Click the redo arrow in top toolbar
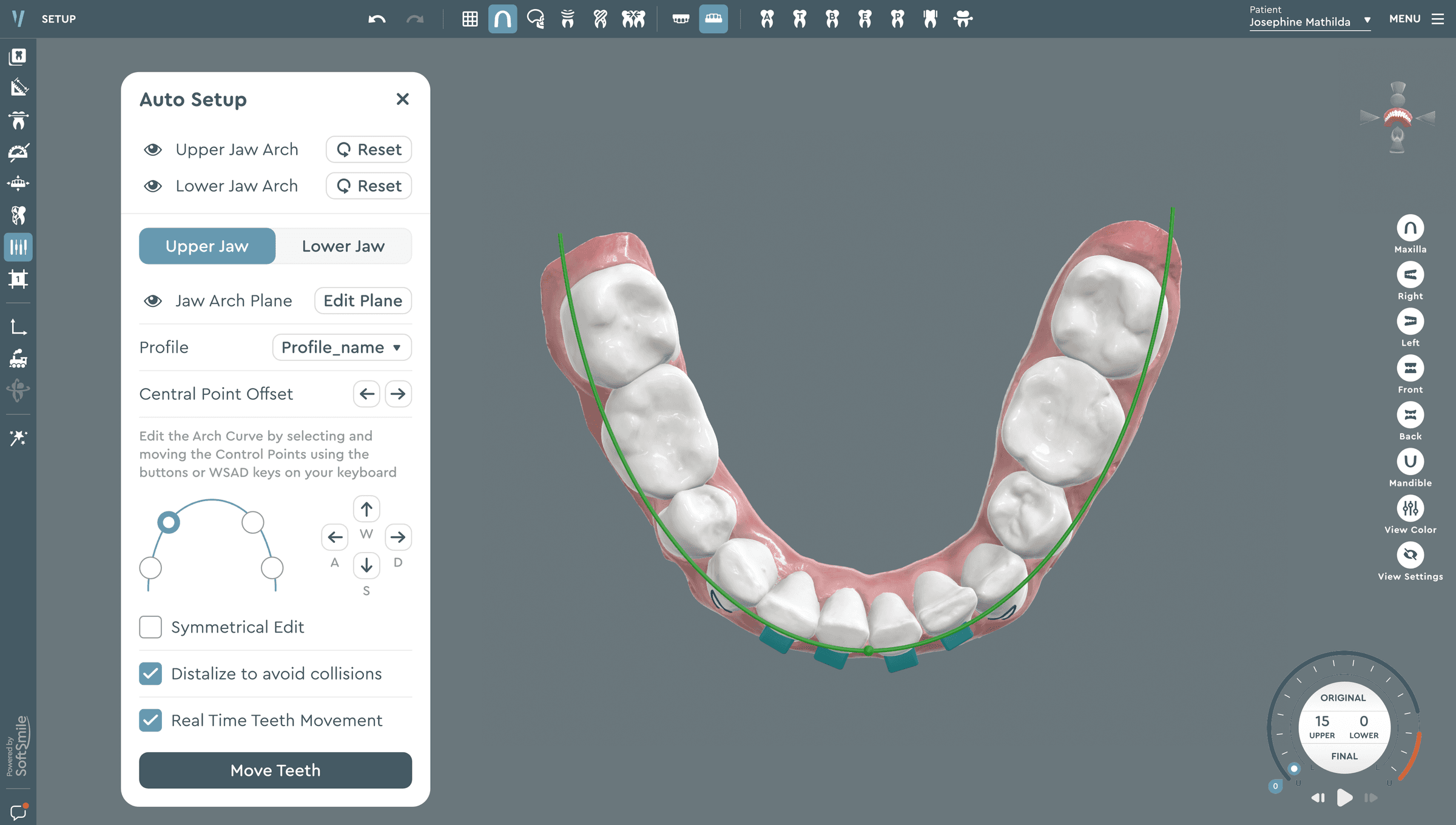 tap(415, 19)
